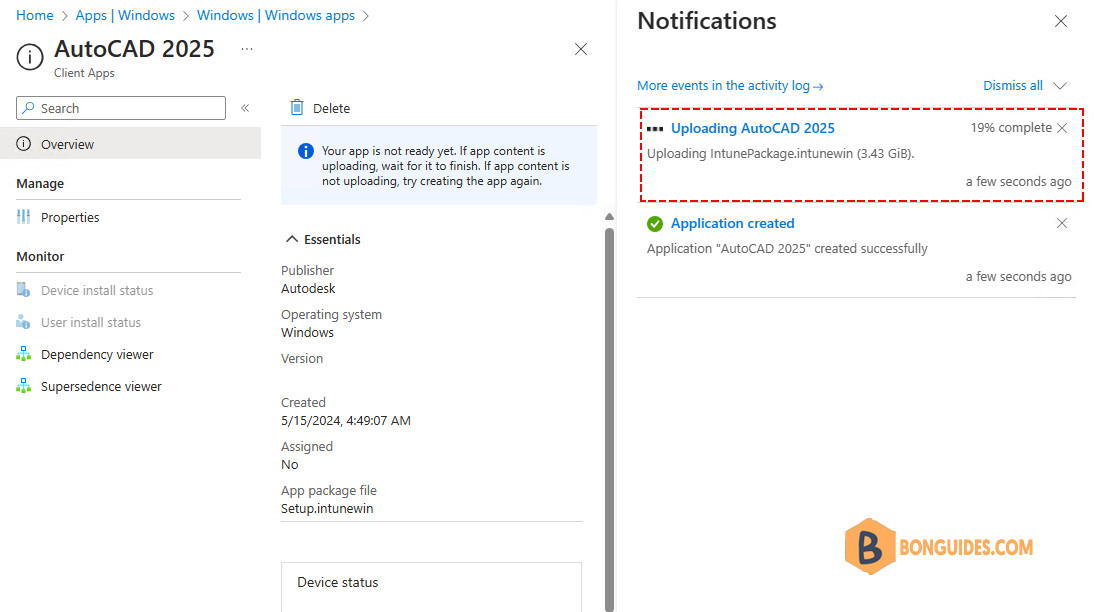
Task: Close the Notifications panel
Action: (1061, 22)
